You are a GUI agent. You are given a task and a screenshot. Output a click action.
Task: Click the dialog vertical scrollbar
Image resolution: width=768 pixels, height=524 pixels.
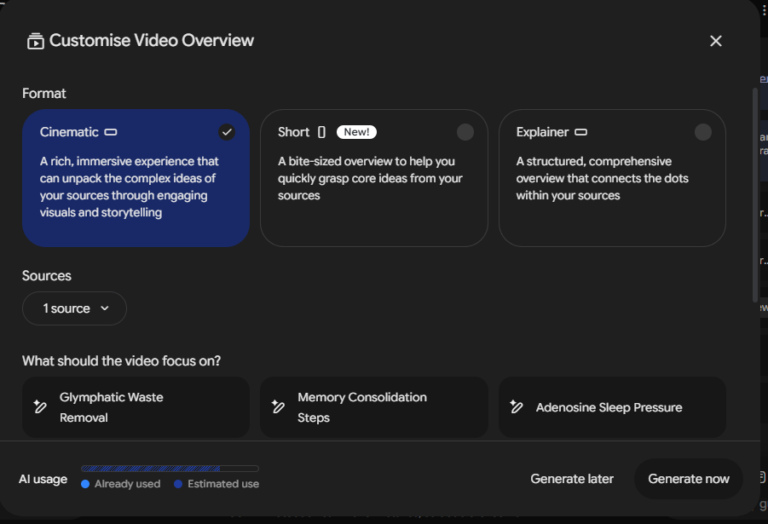(755, 195)
